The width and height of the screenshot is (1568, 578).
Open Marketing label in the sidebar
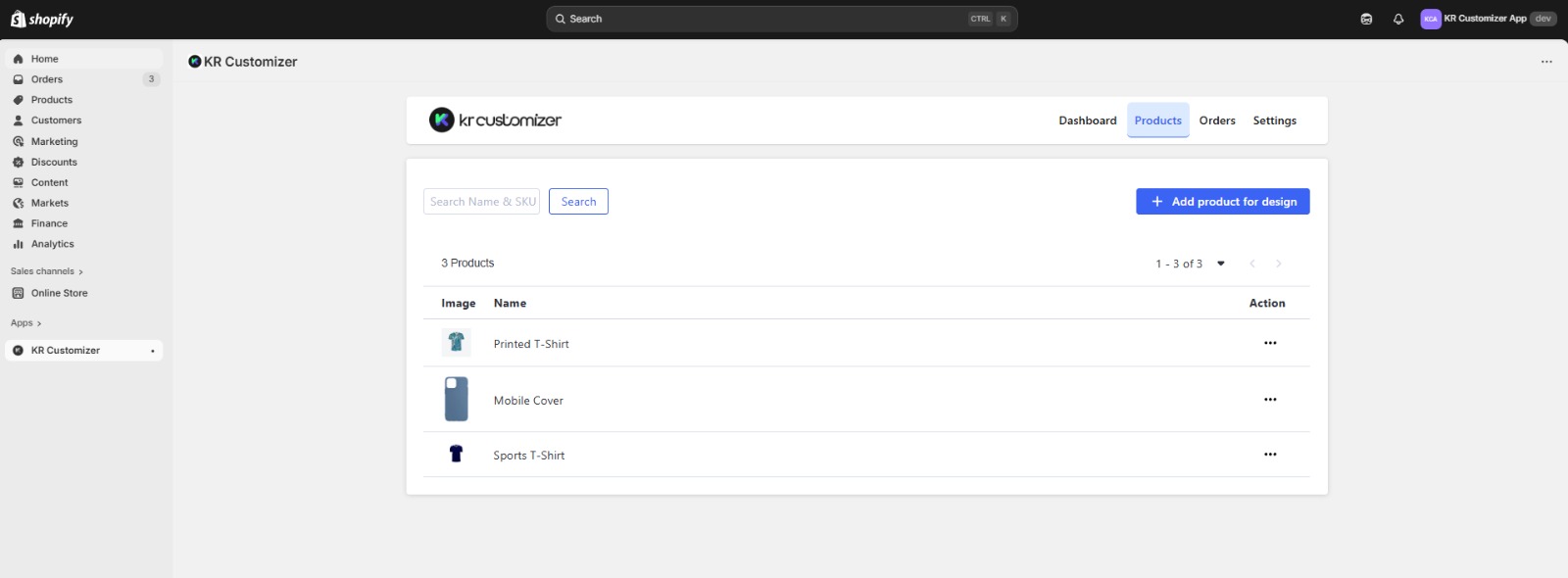pyautogui.click(x=55, y=141)
